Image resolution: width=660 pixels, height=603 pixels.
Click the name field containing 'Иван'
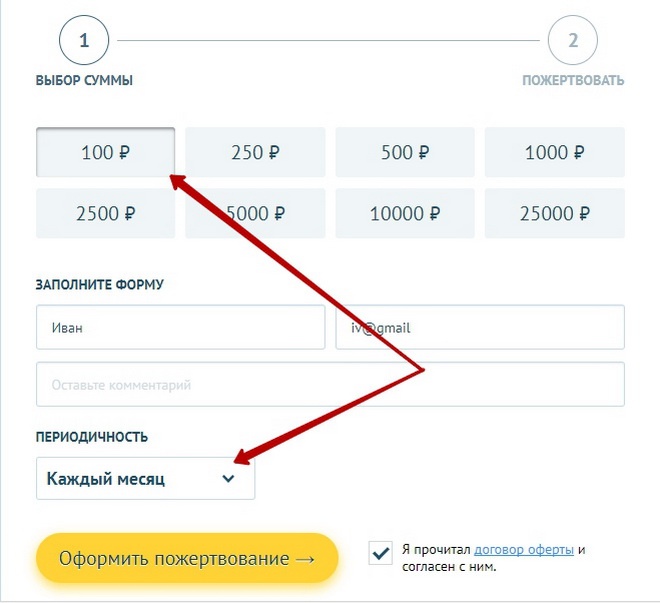pyautogui.click(x=180, y=327)
